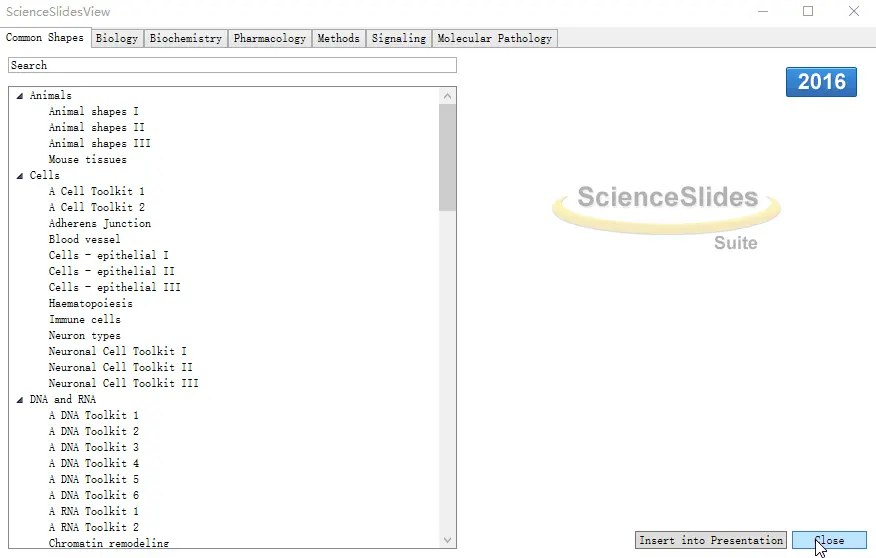Image resolution: width=876 pixels, height=558 pixels.
Task: Select A Cell Toolkit 2
Action: point(96,207)
